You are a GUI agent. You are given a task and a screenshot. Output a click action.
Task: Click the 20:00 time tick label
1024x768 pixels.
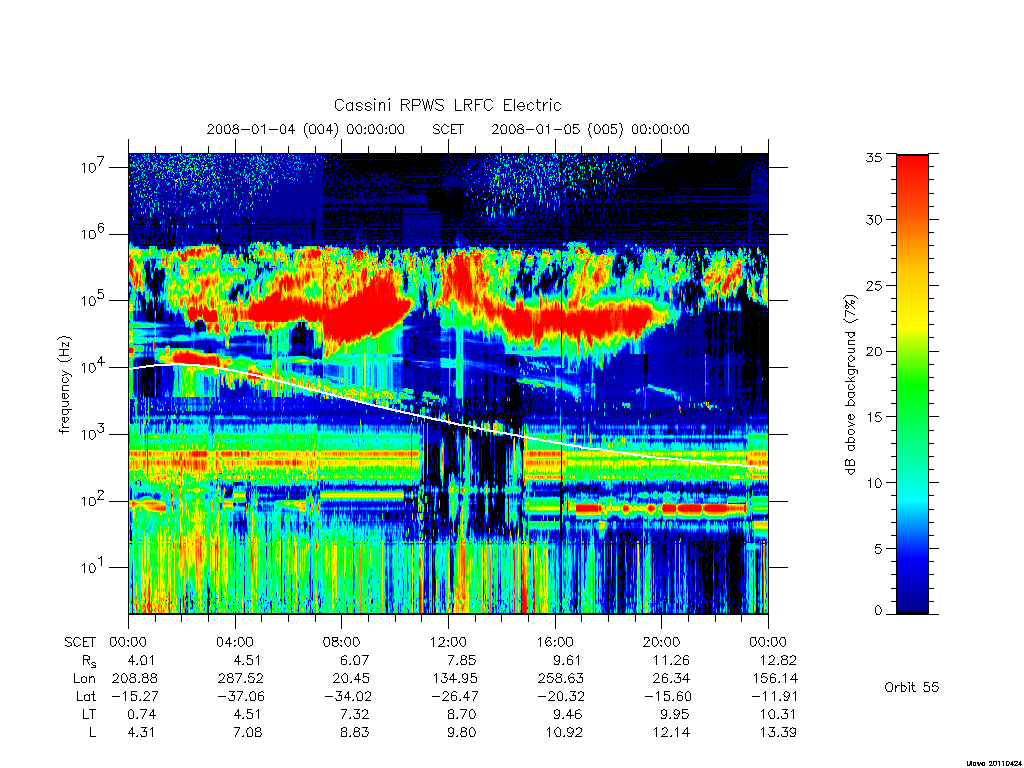662,642
